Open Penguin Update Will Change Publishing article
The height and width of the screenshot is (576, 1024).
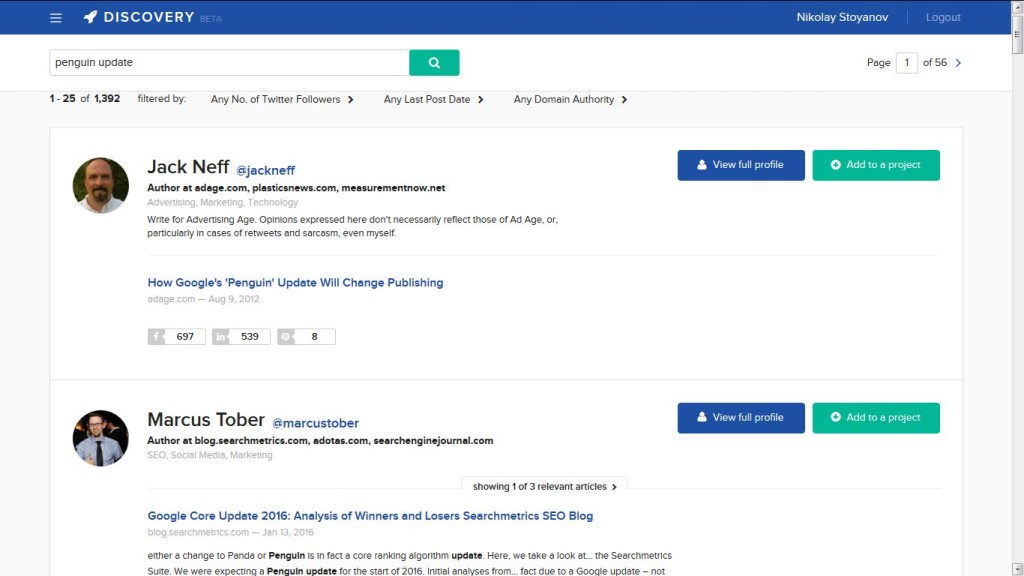(x=295, y=283)
